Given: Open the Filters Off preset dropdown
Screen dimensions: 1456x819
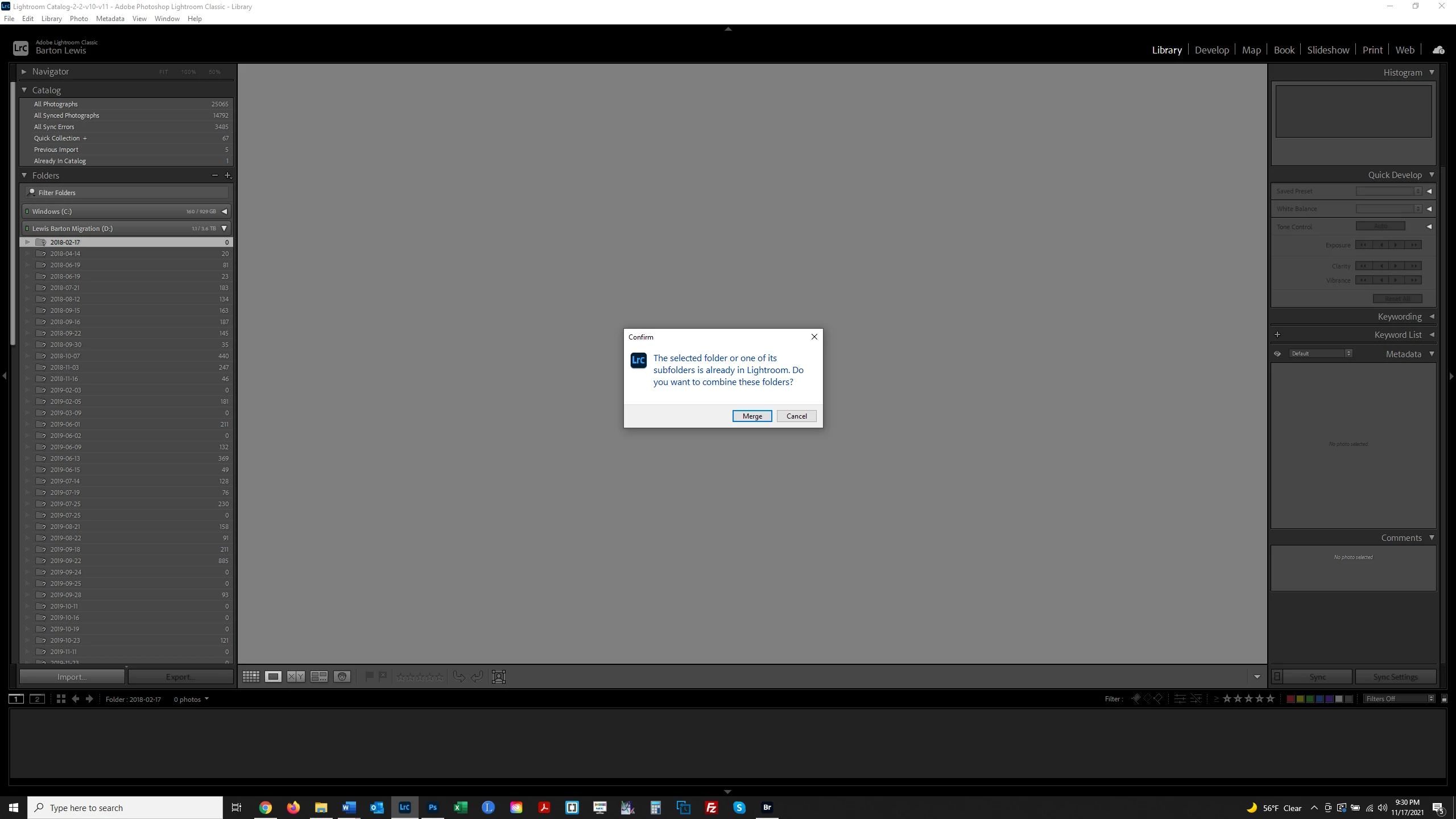Looking at the screenshot, I should coord(1399,699).
